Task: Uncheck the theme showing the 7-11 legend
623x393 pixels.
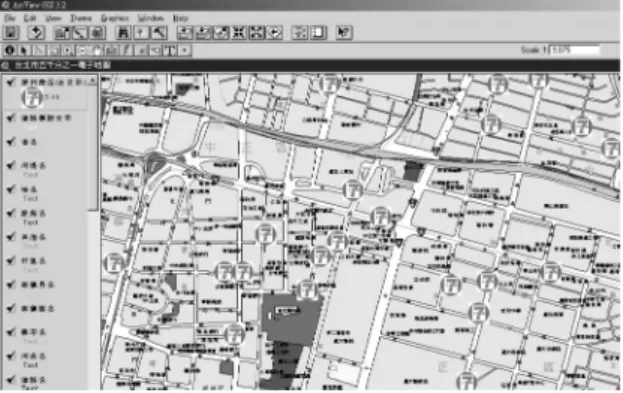Action: (x=11, y=82)
